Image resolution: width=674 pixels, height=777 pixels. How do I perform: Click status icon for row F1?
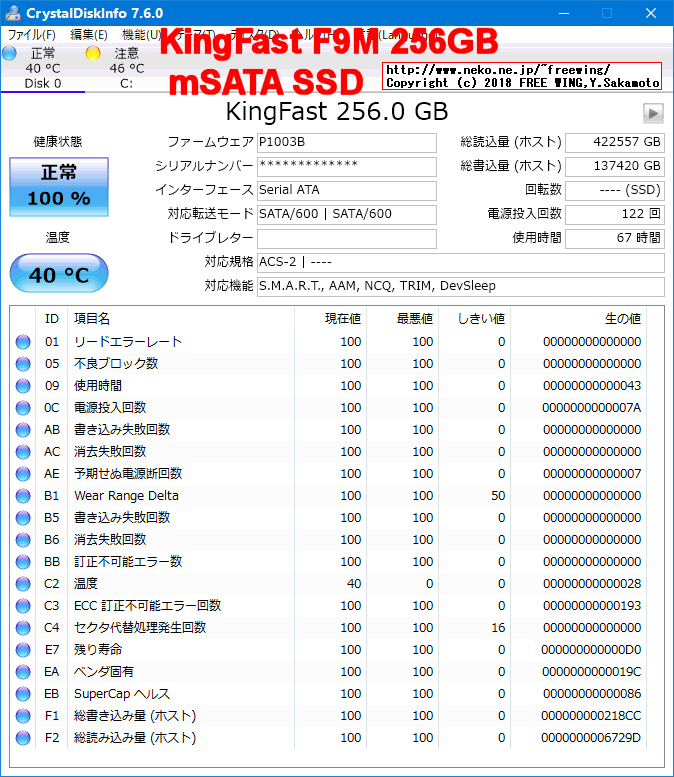point(23,716)
